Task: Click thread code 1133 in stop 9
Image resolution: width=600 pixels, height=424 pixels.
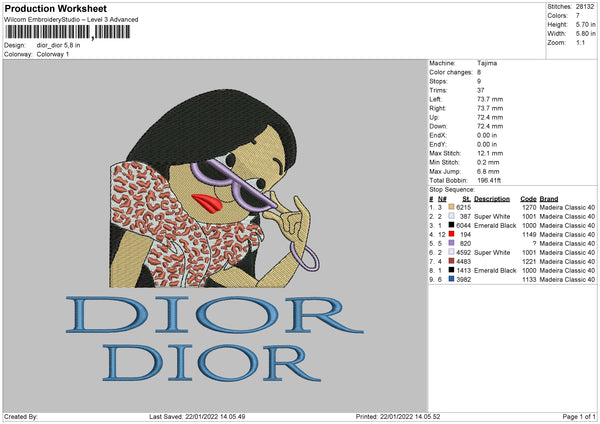Action: (x=529, y=280)
